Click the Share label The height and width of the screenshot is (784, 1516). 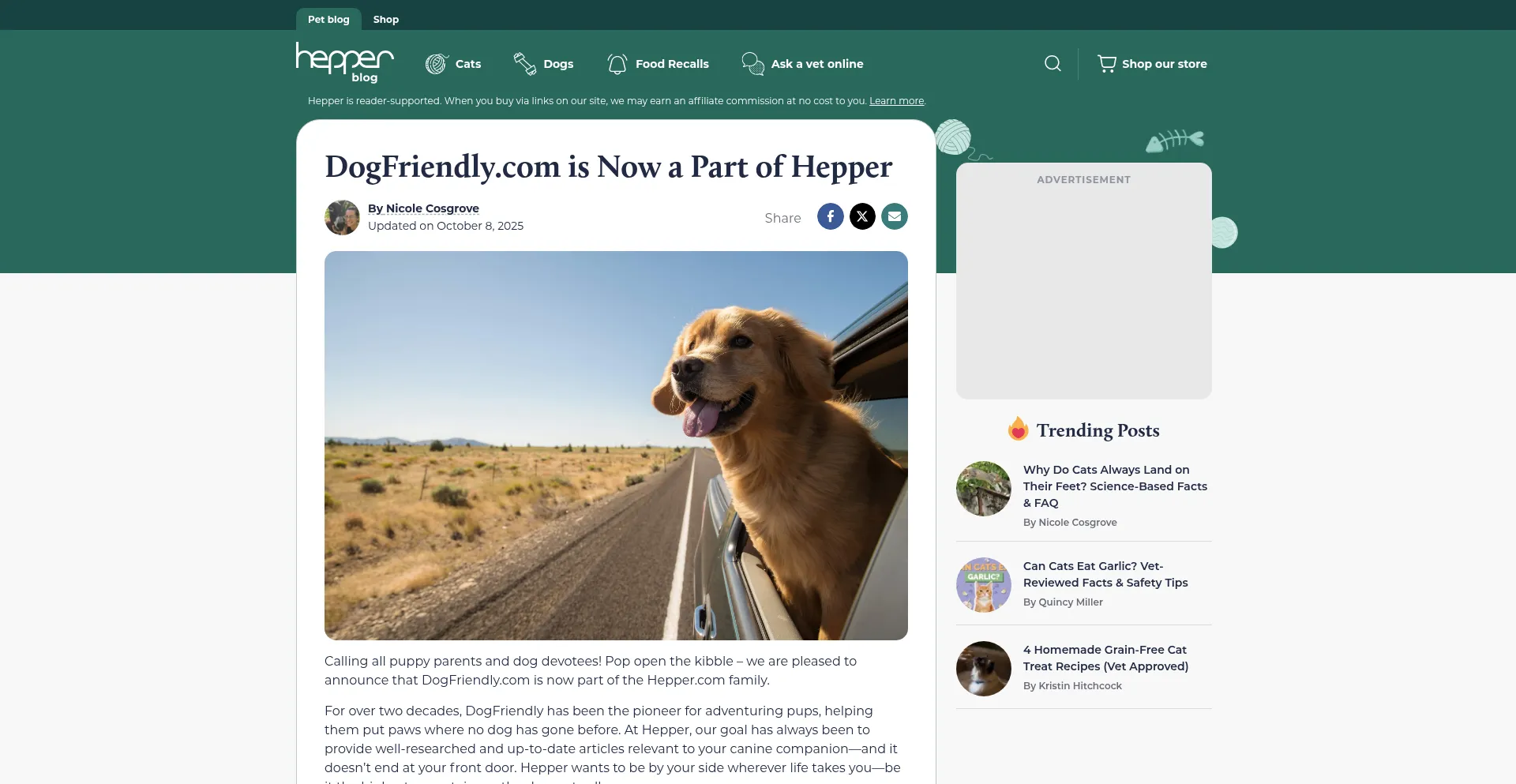[x=782, y=218]
